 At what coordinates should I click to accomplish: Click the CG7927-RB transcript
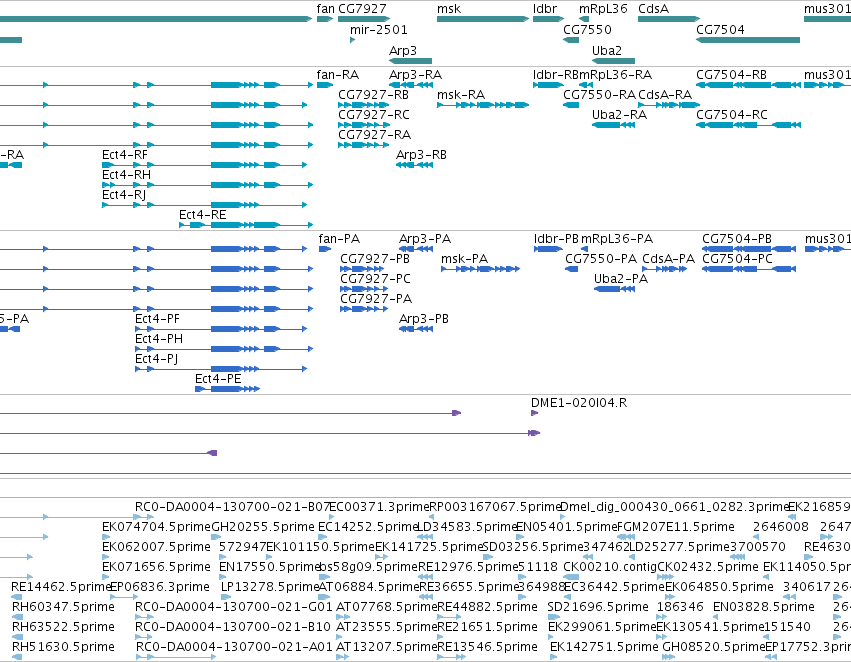(x=364, y=105)
